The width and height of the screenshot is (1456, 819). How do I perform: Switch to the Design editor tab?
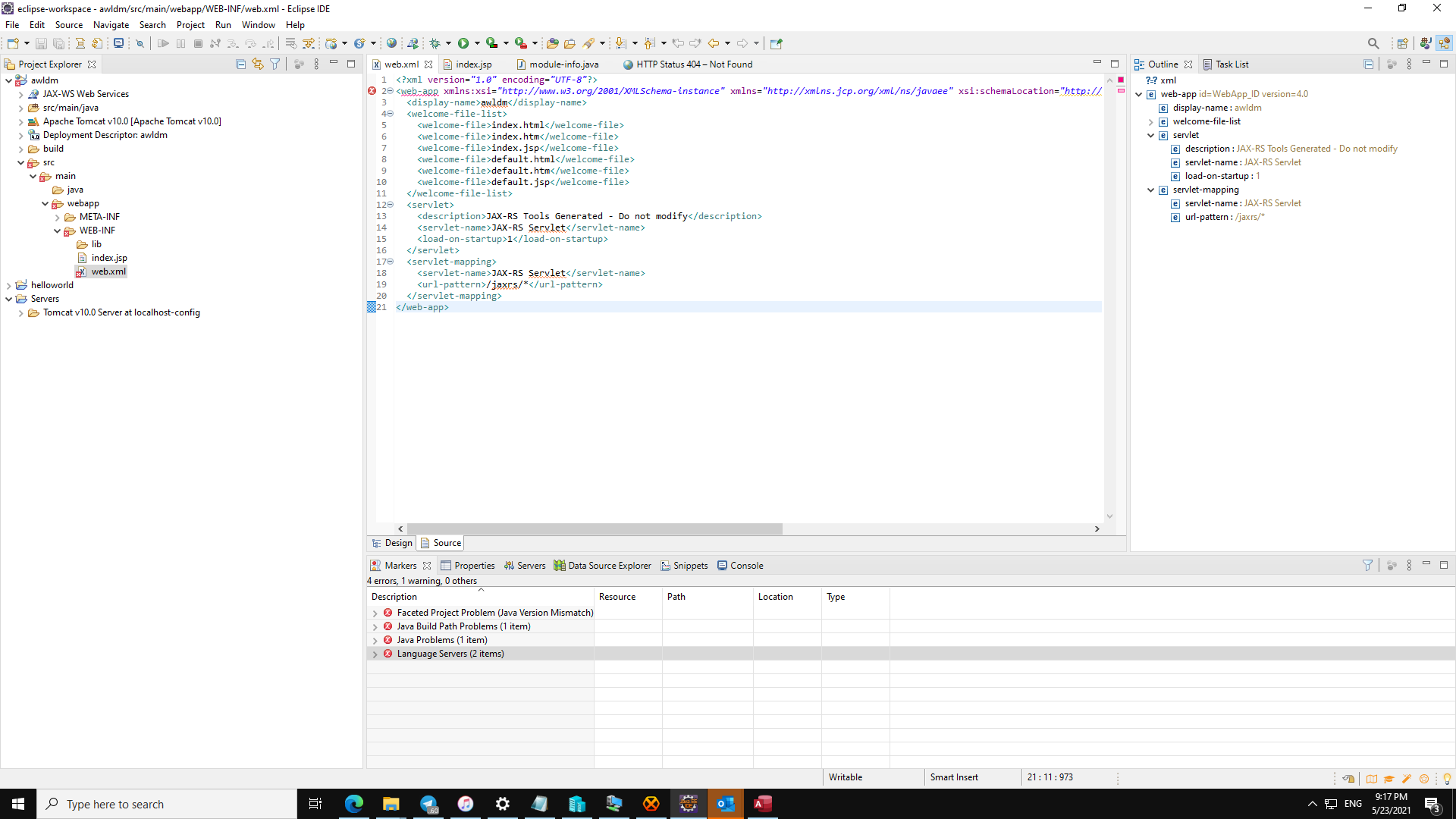point(392,543)
